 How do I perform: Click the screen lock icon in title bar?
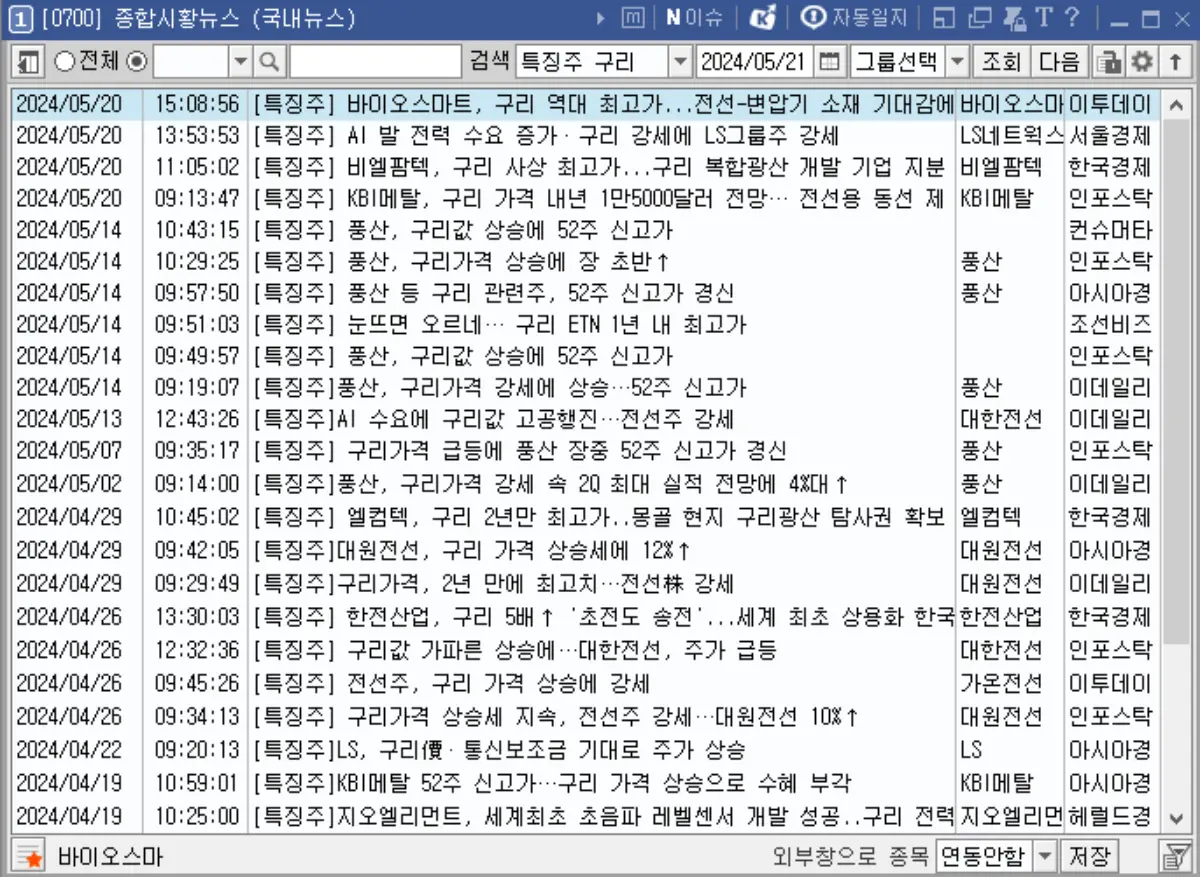1015,18
